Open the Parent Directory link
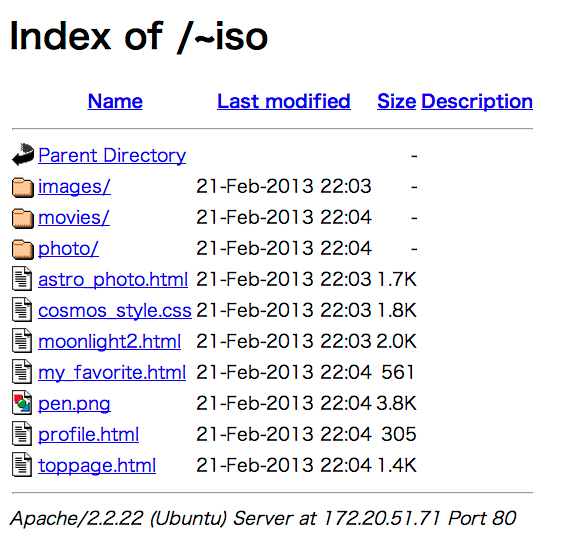The width and height of the screenshot is (585, 556). coord(112,155)
